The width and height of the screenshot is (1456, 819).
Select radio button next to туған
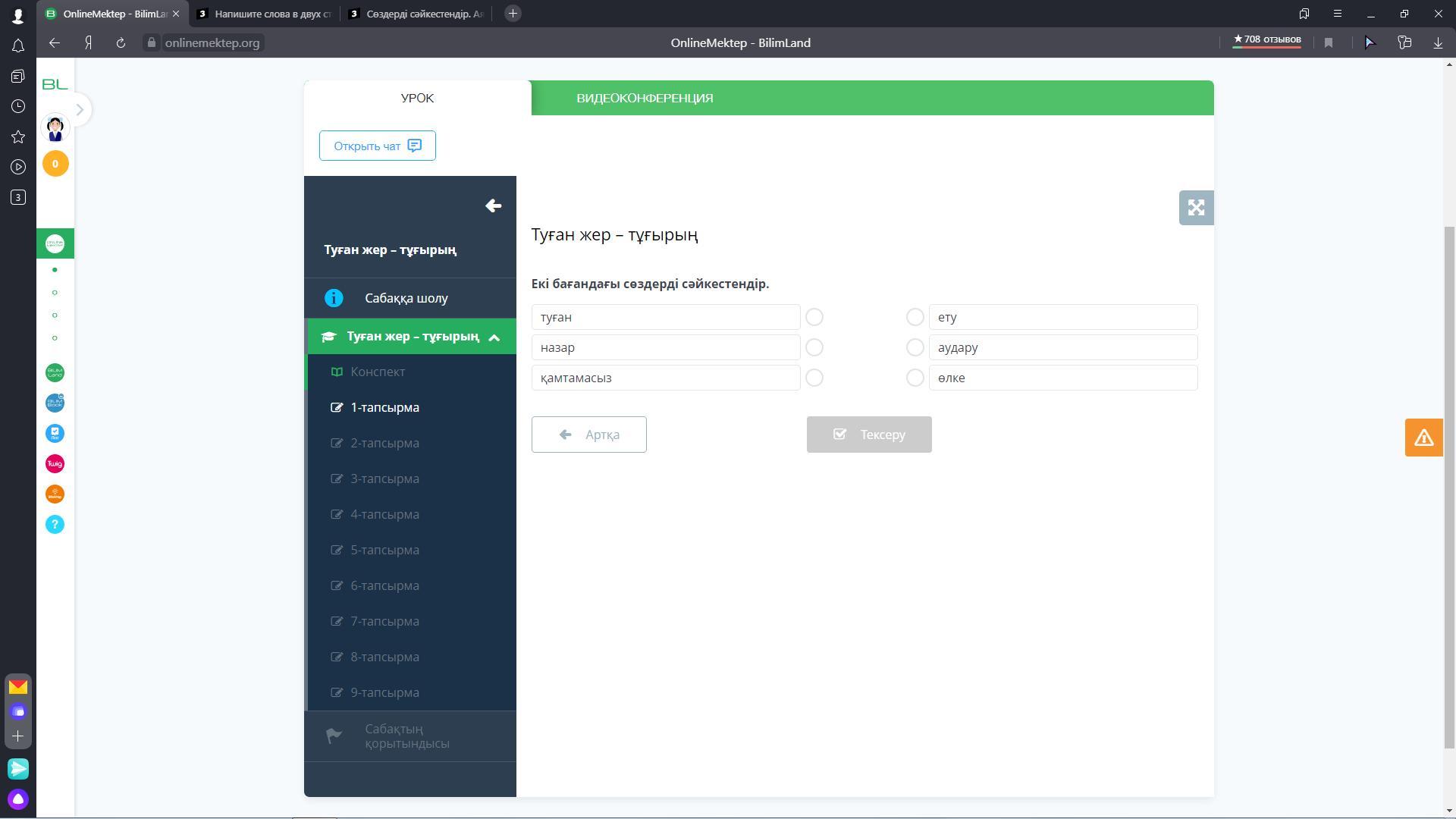[814, 317]
